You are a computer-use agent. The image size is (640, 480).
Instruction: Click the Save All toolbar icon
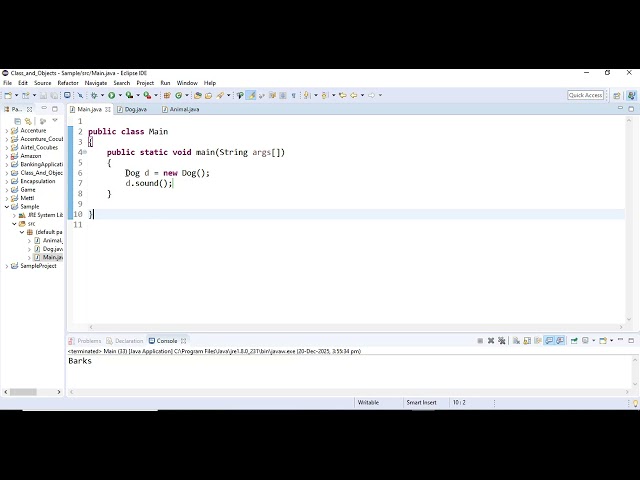point(54,96)
